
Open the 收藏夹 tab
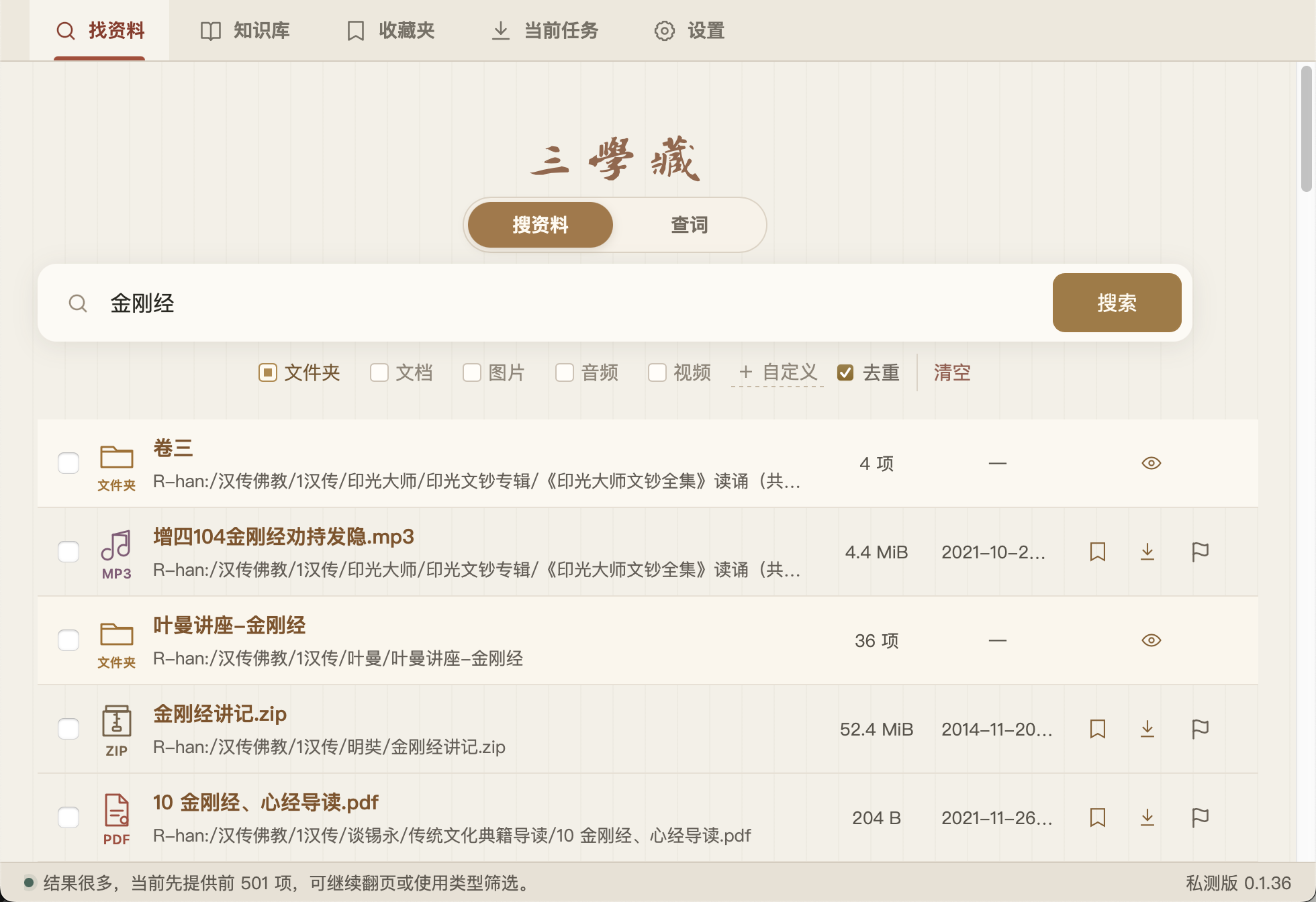pyautogui.click(x=390, y=31)
